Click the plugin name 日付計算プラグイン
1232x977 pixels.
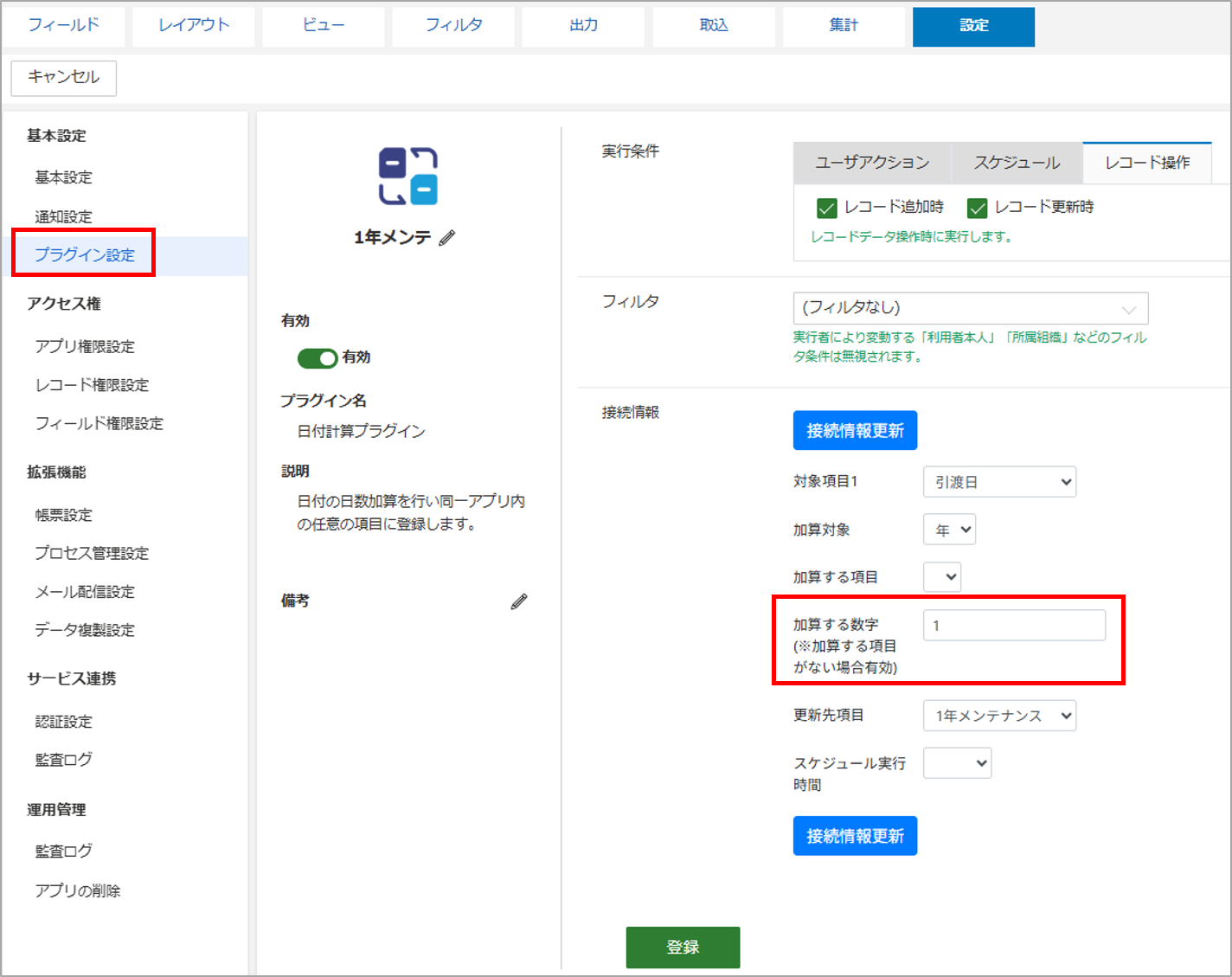[x=362, y=431]
